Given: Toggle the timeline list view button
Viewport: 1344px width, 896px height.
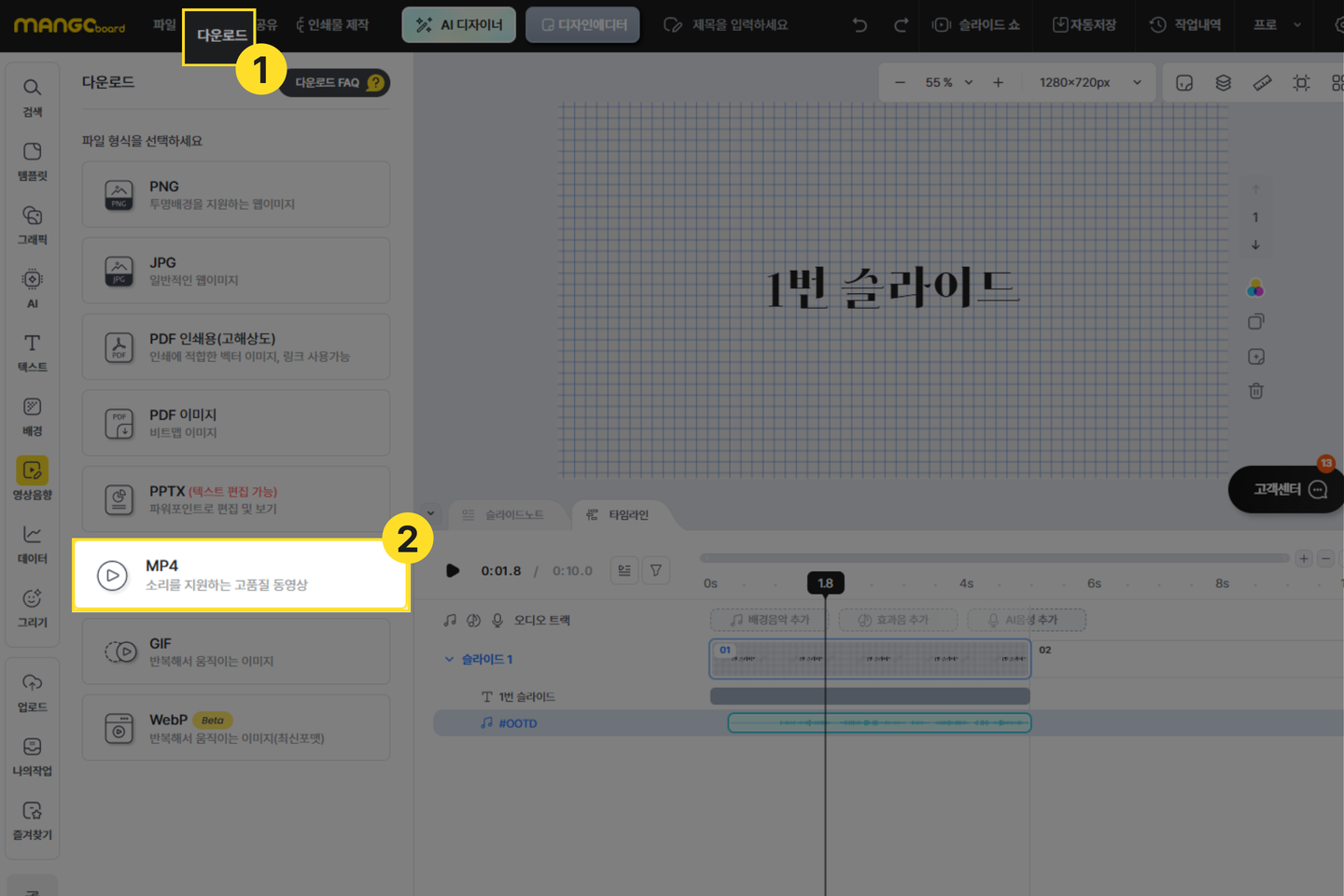Looking at the screenshot, I should (x=624, y=570).
